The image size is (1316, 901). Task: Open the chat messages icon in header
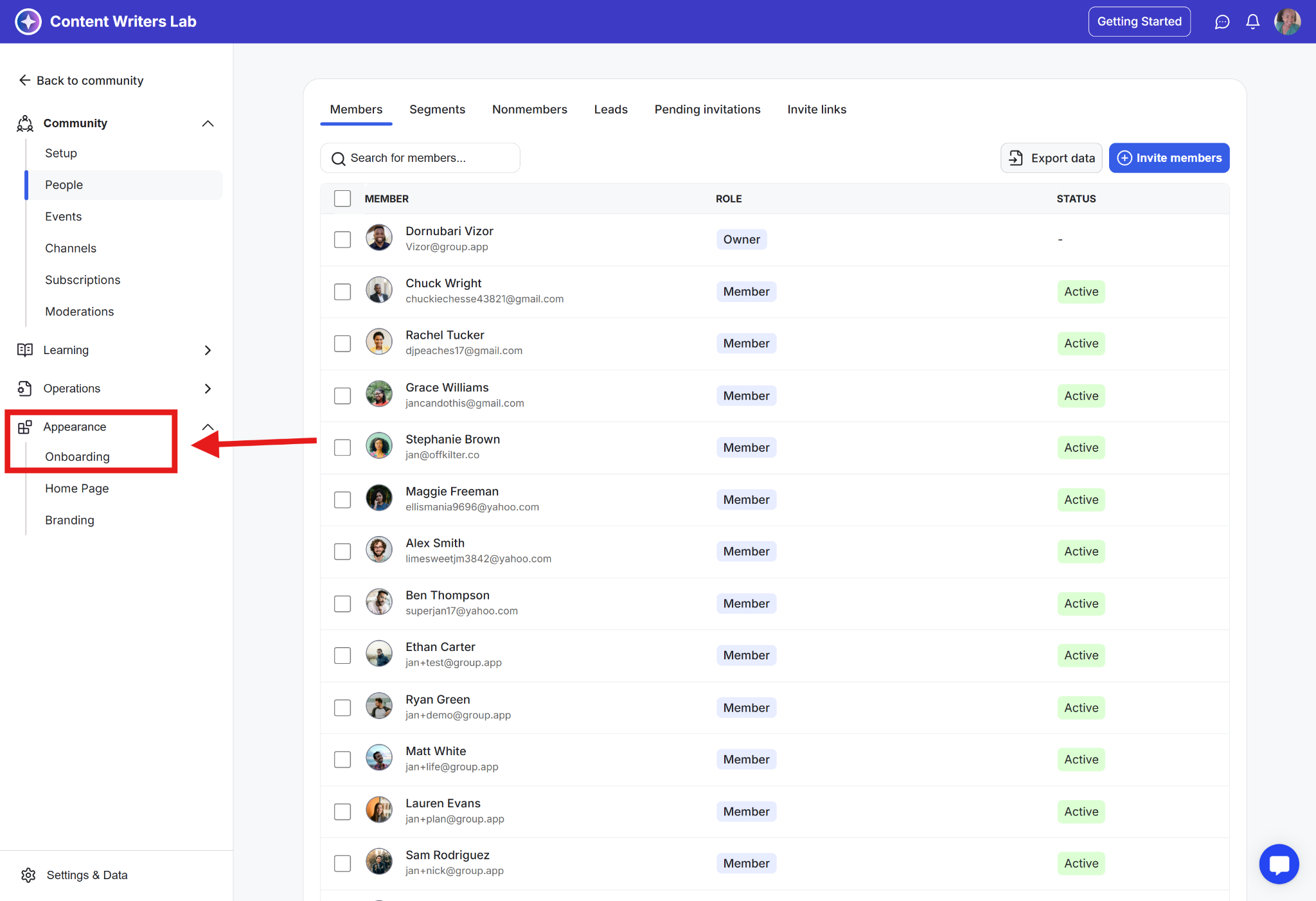pos(1222,22)
